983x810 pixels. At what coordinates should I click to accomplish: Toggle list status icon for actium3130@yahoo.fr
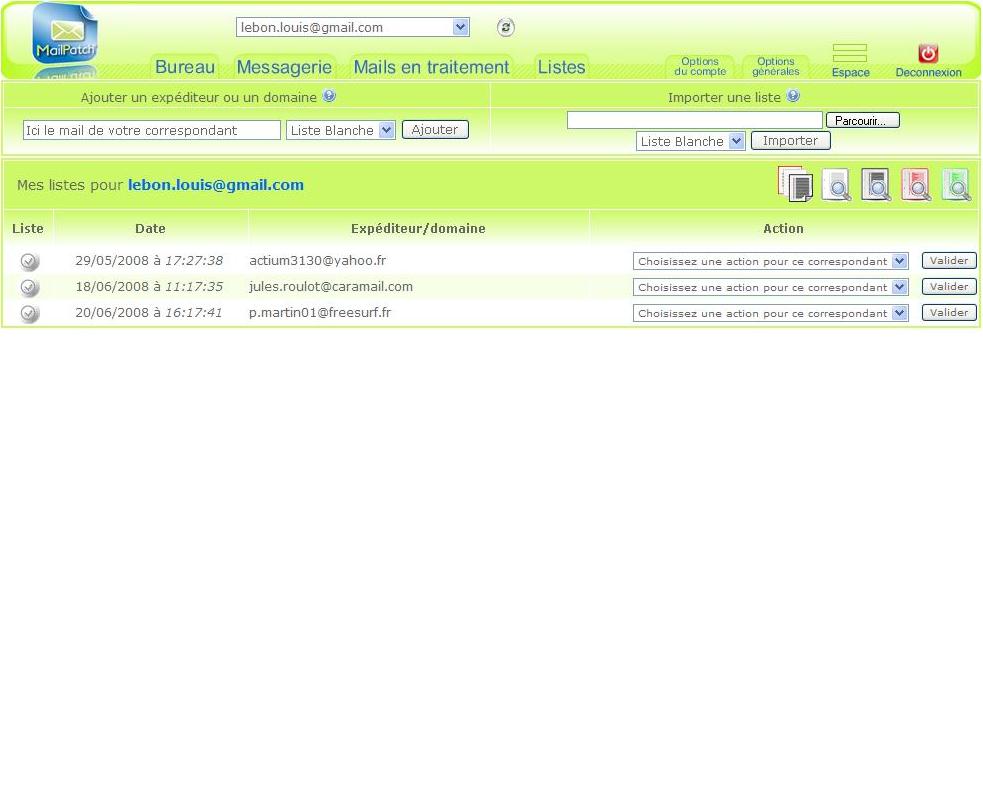coord(30,262)
